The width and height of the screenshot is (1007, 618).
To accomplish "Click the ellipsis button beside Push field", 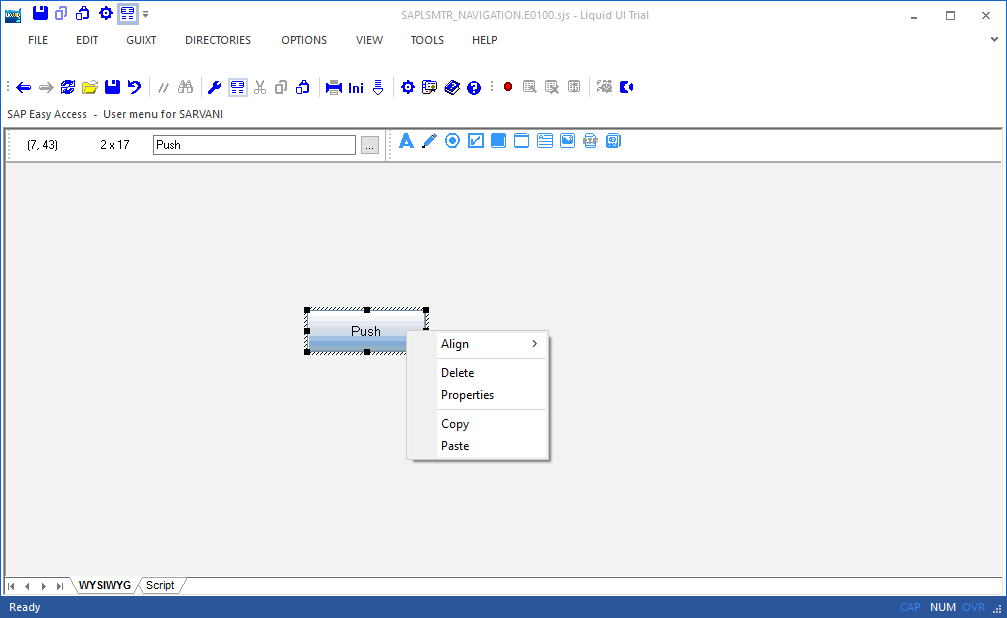I will point(370,145).
